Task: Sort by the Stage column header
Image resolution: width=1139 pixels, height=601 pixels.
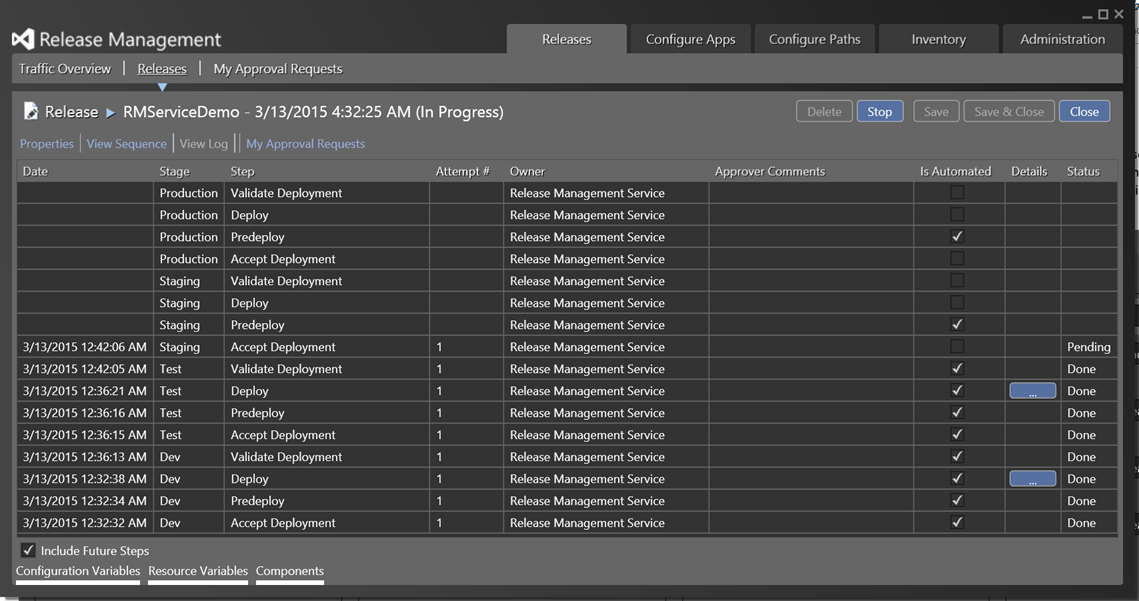Action: click(x=174, y=172)
